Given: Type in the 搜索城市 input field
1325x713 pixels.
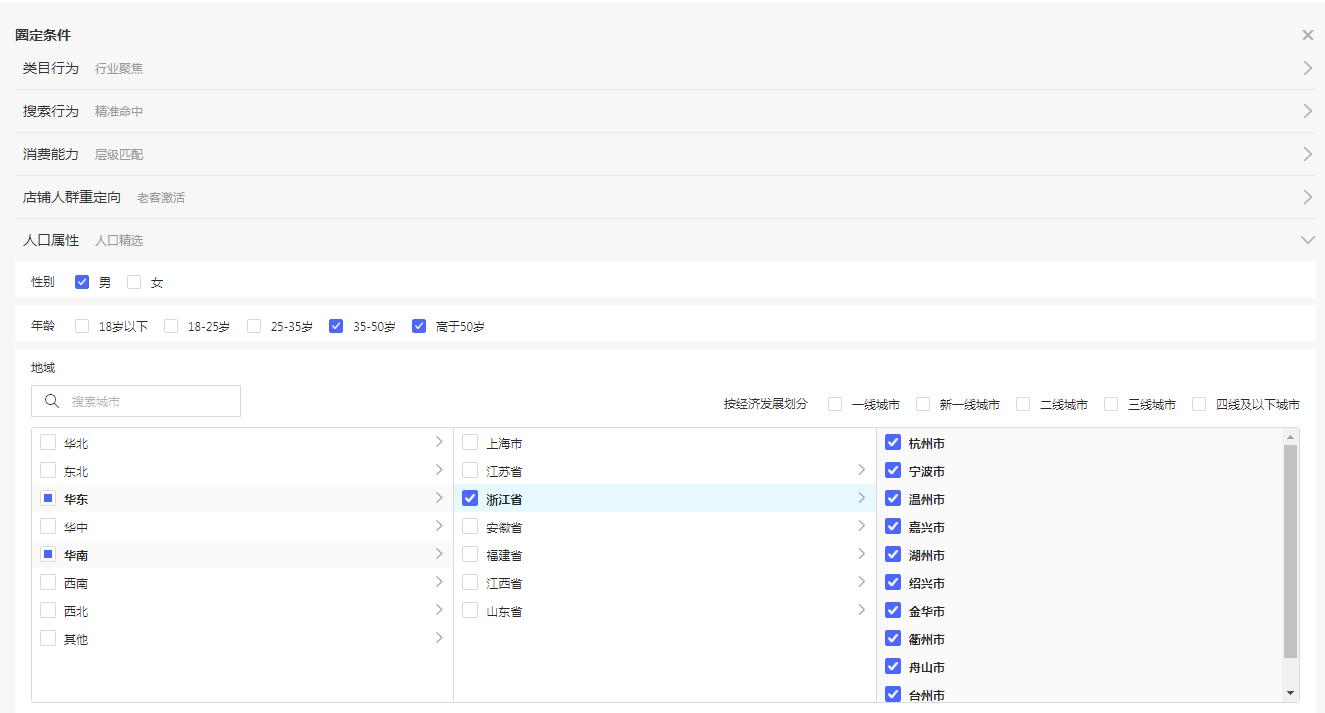Looking at the screenshot, I should pyautogui.click(x=150, y=401).
